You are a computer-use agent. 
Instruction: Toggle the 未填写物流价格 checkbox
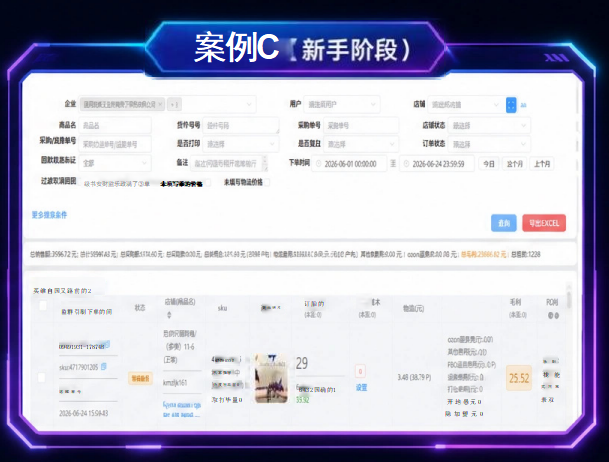point(266,182)
